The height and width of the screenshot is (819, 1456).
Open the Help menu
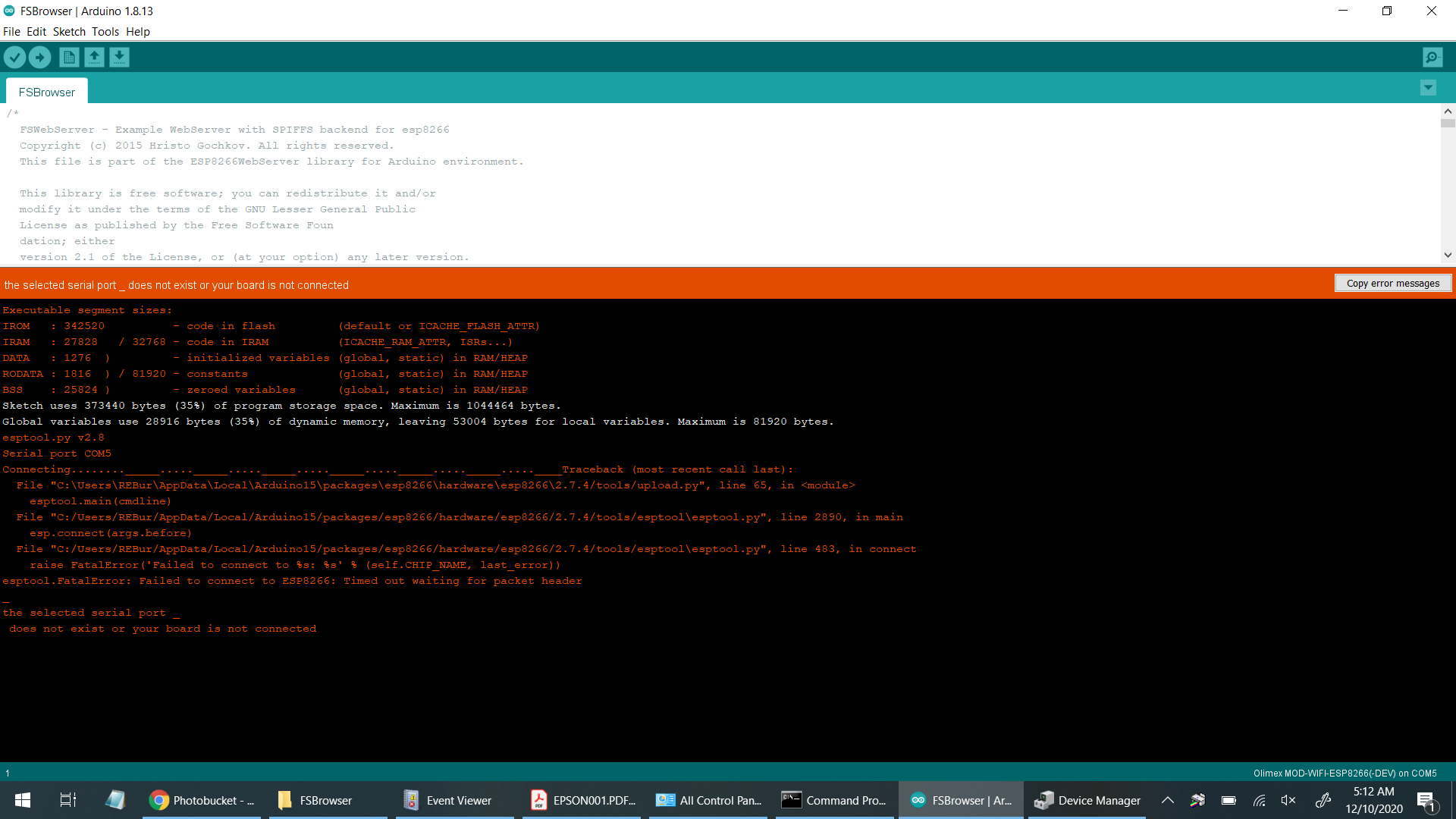[138, 32]
